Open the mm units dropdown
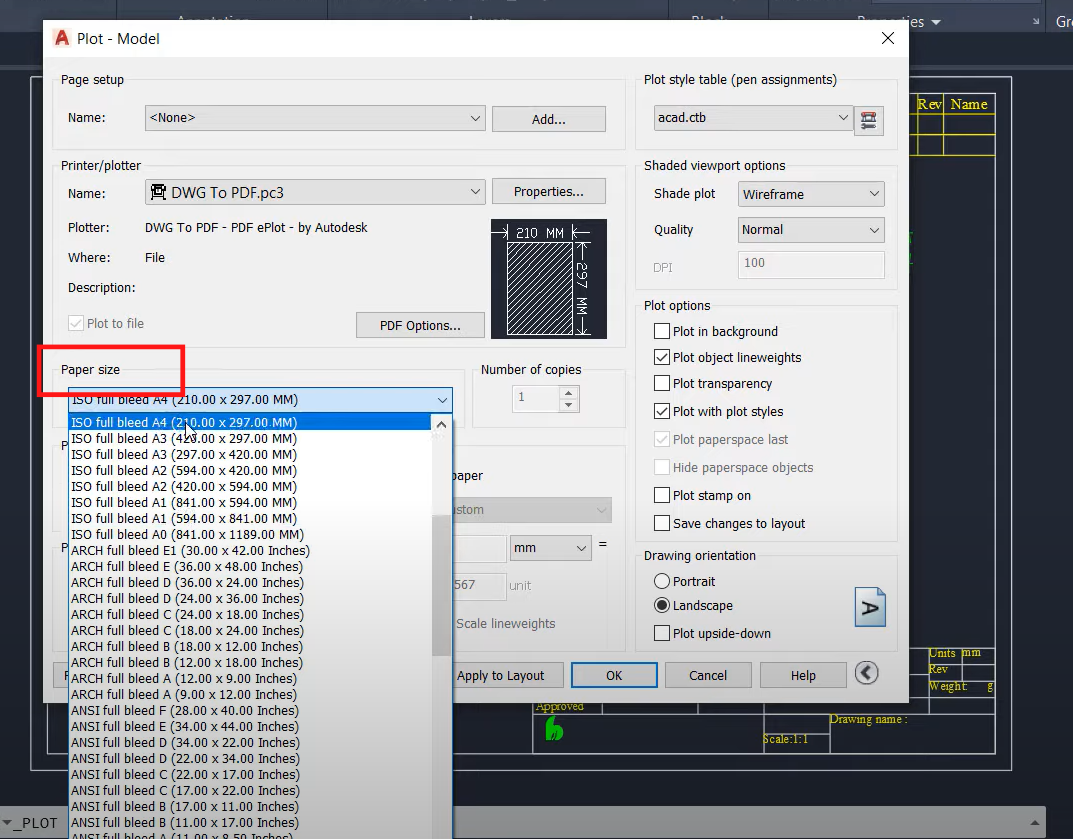 [x=550, y=548]
